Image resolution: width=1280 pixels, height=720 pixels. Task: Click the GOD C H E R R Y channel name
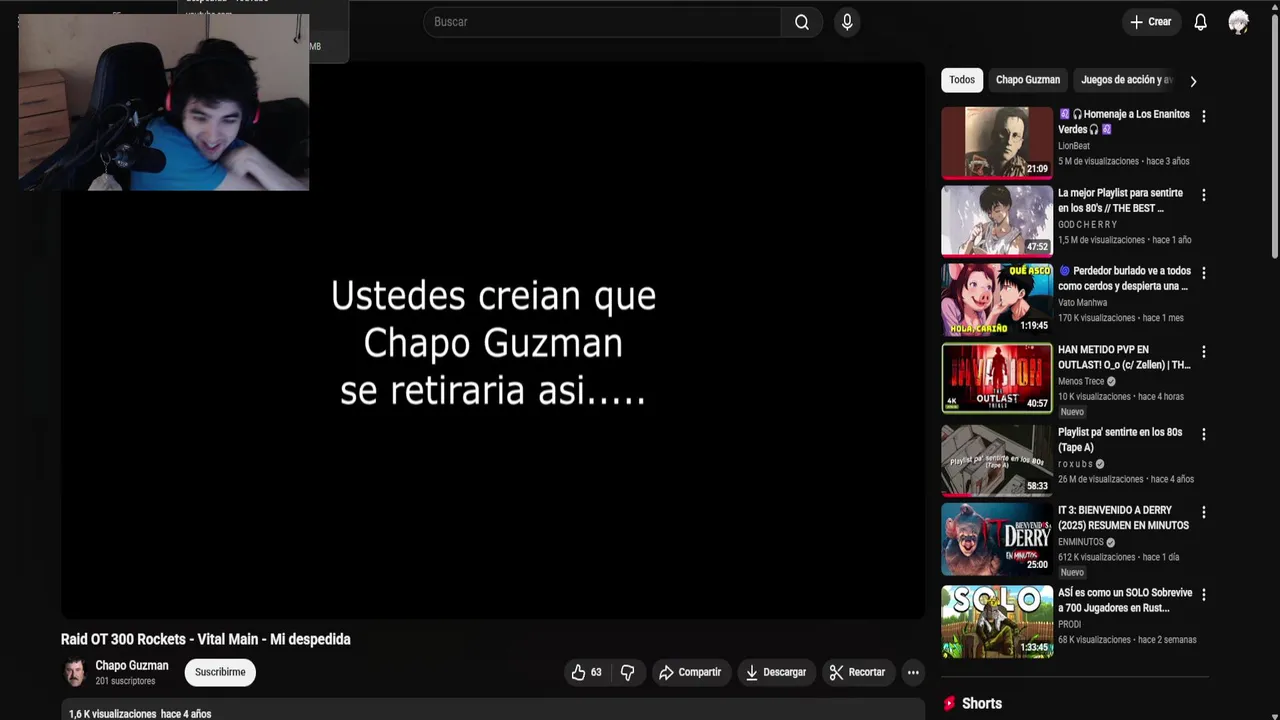[1087, 225]
